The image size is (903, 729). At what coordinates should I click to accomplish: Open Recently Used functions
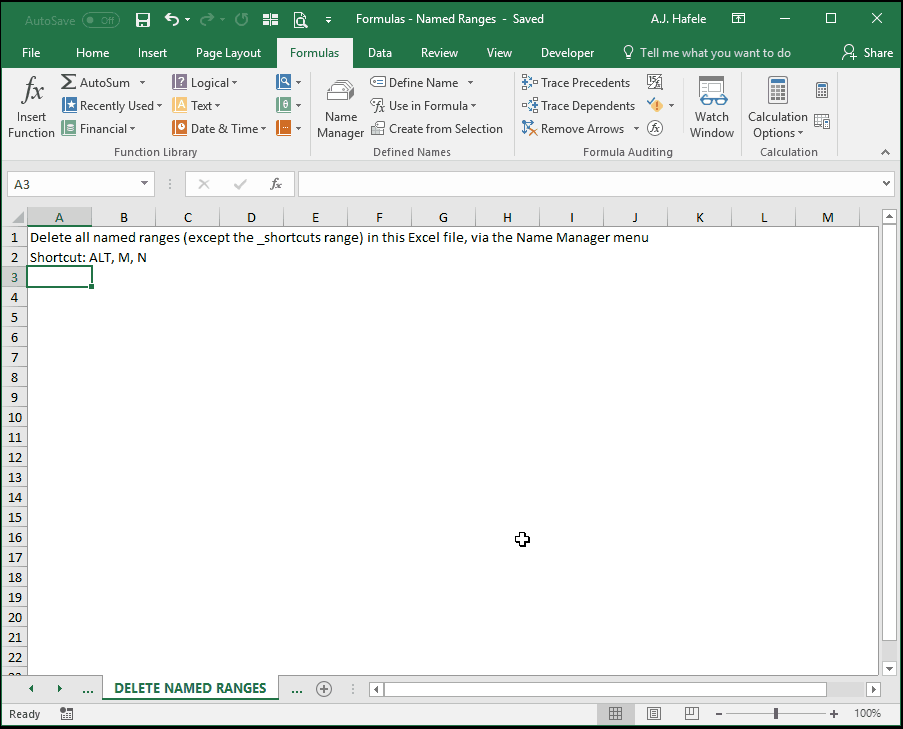tap(112, 105)
